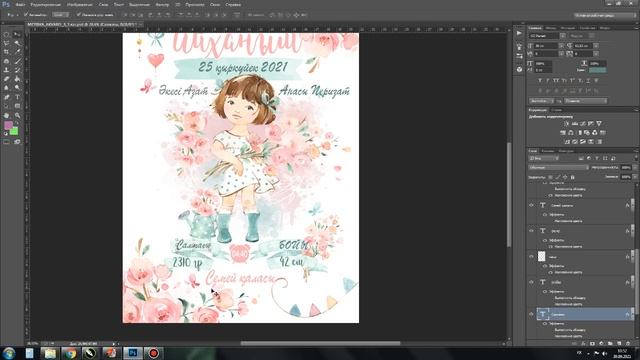
Task: Select the Elliptical Marquee tool
Action: click(x=7, y=34)
